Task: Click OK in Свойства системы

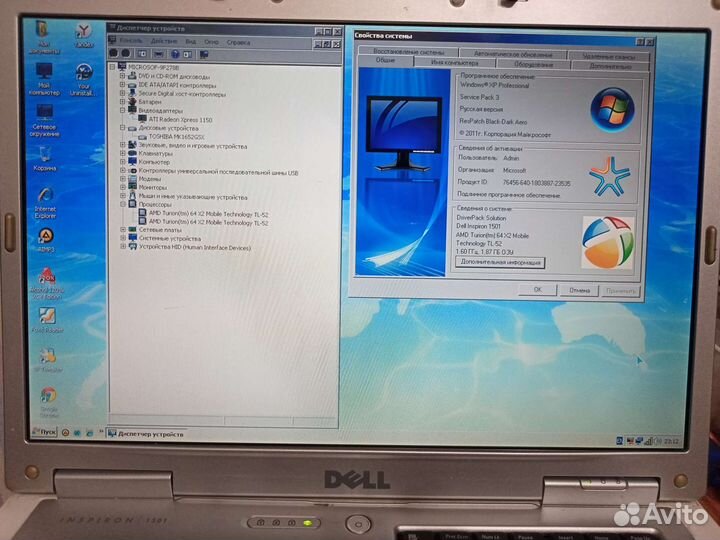Action: pyautogui.click(x=537, y=290)
